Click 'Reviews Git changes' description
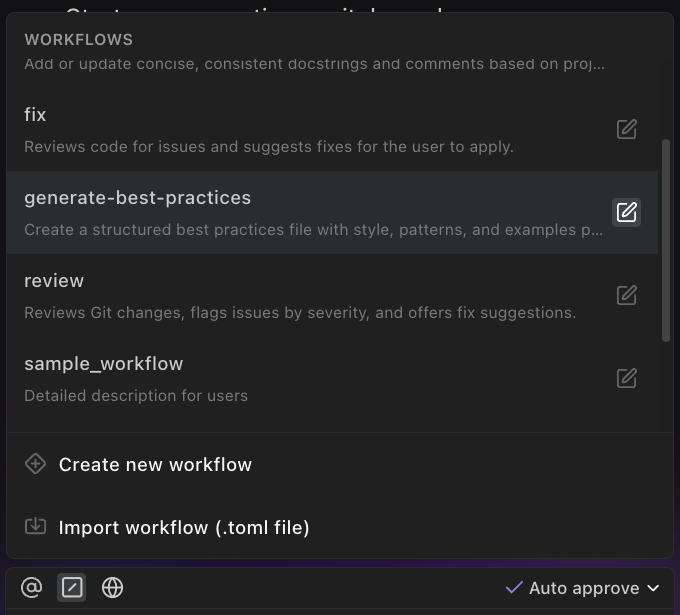 tap(300, 313)
